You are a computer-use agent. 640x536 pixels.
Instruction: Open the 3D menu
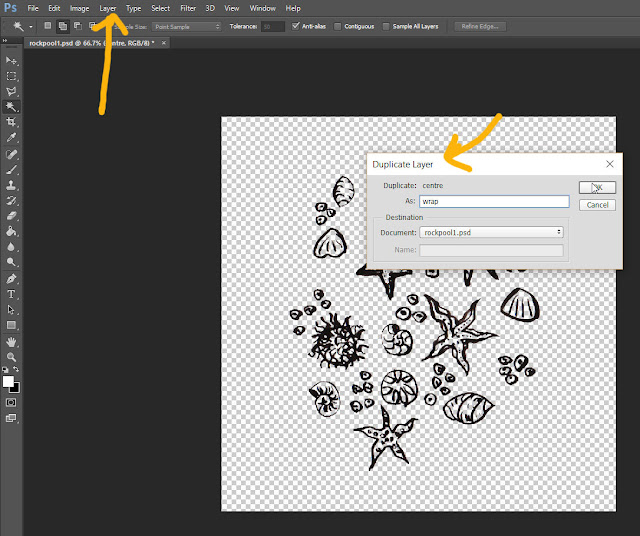point(210,8)
